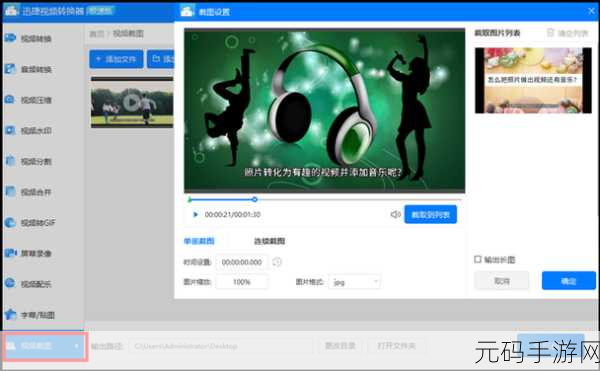The height and width of the screenshot is (371, 600).
Task: Cancel the dialog with 取消
Action: point(502,281)
